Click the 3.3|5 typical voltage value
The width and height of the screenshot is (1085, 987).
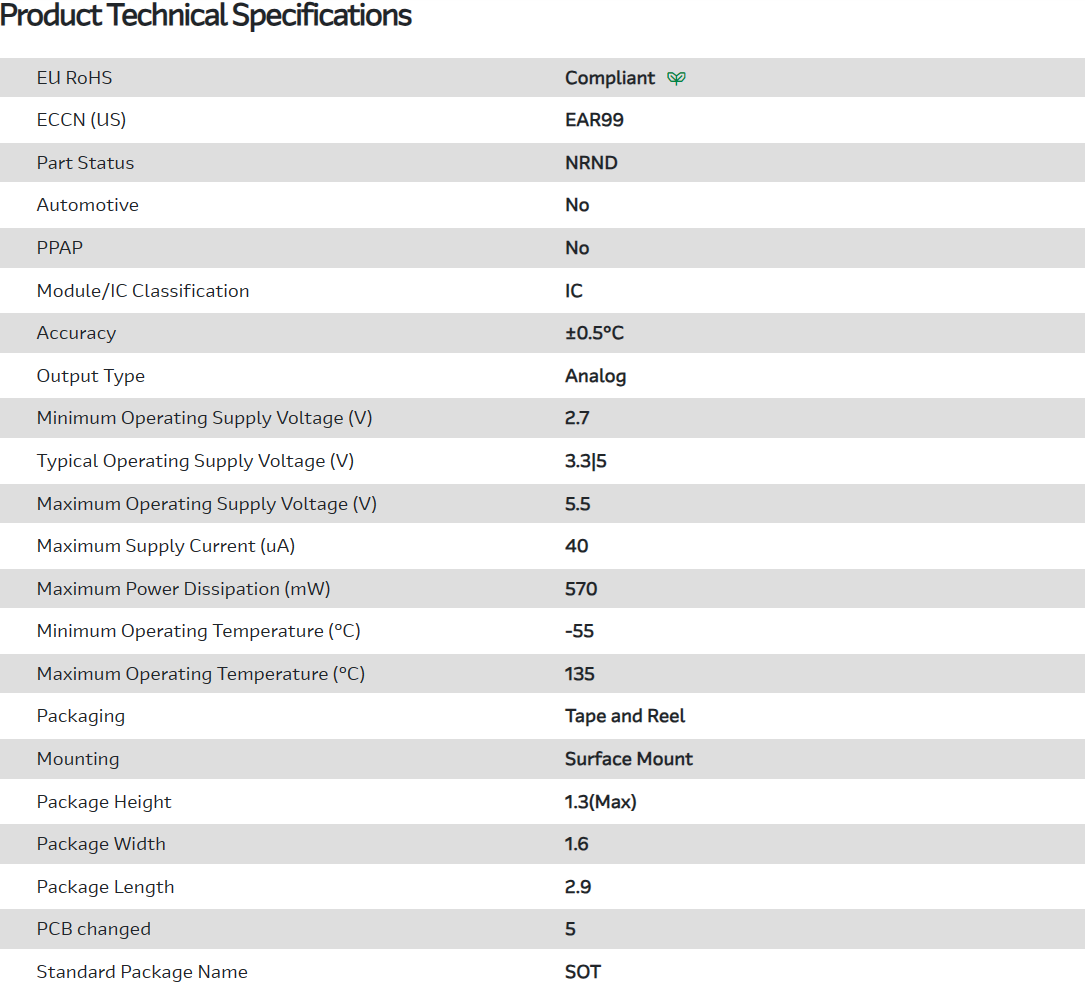586,461
